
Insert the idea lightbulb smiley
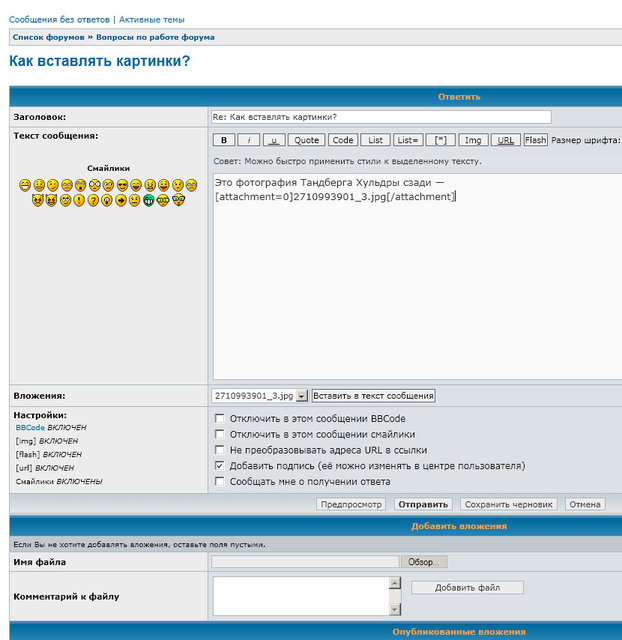point(107,200)
